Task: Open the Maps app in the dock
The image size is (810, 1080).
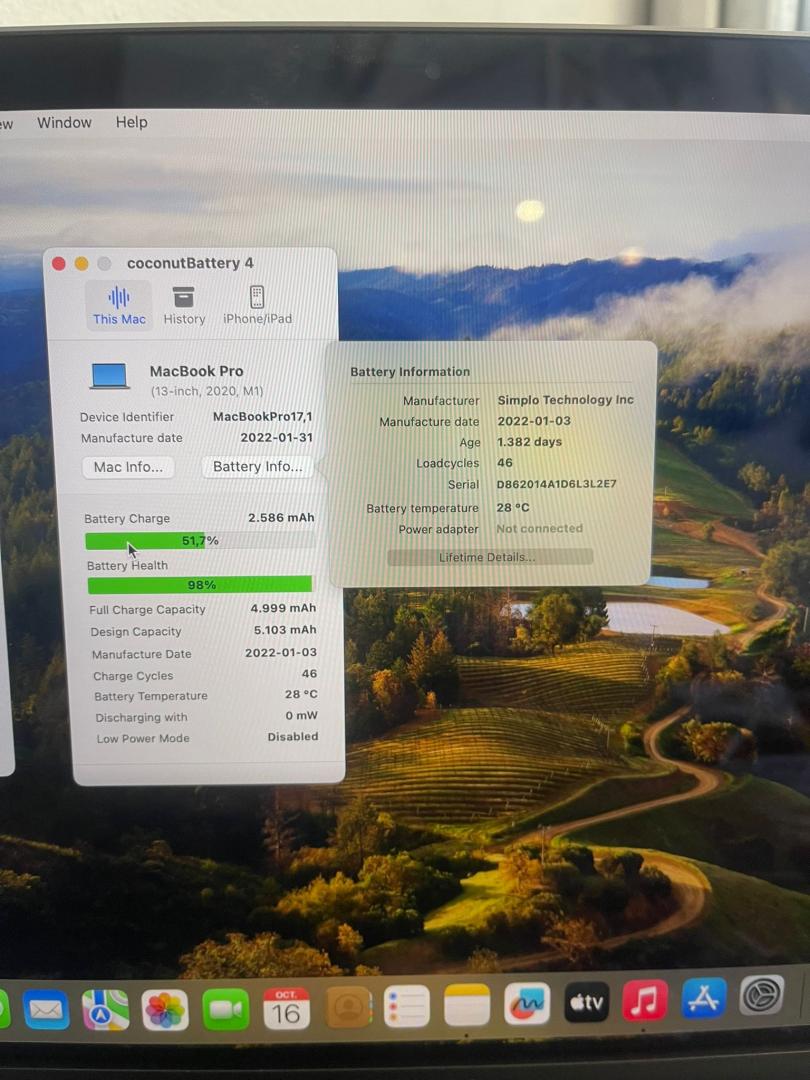Action: tap(105, 1009)
